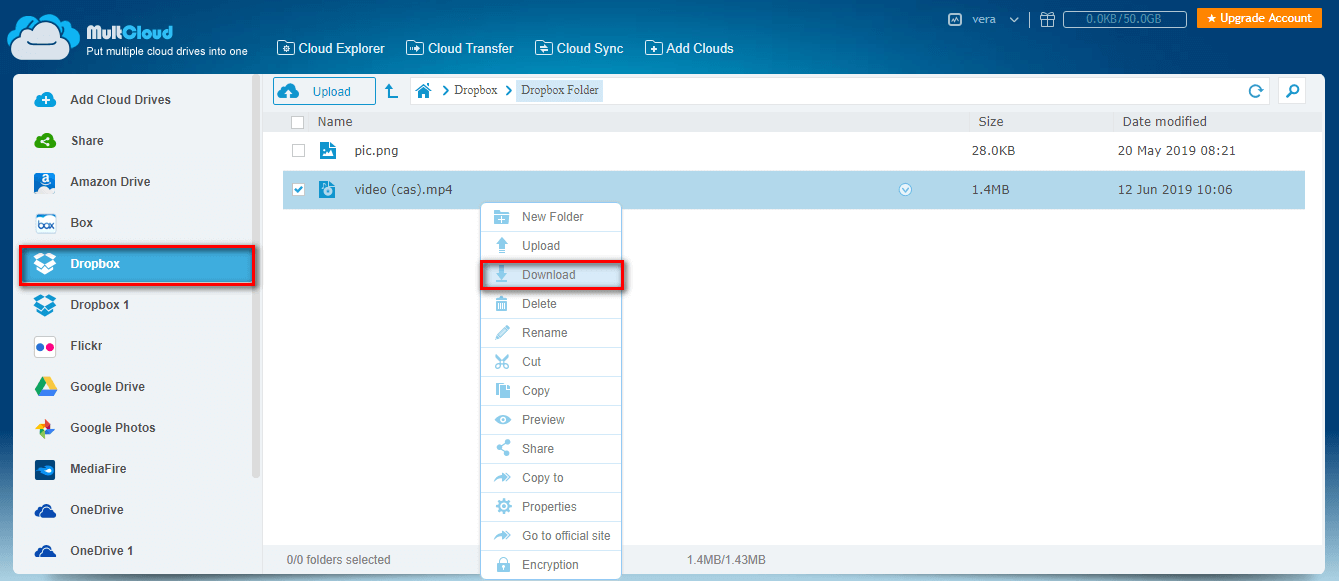Screen dimensions: 1339x581
Task: Click the Upload button in toolbar
Action: pos(324,91)
